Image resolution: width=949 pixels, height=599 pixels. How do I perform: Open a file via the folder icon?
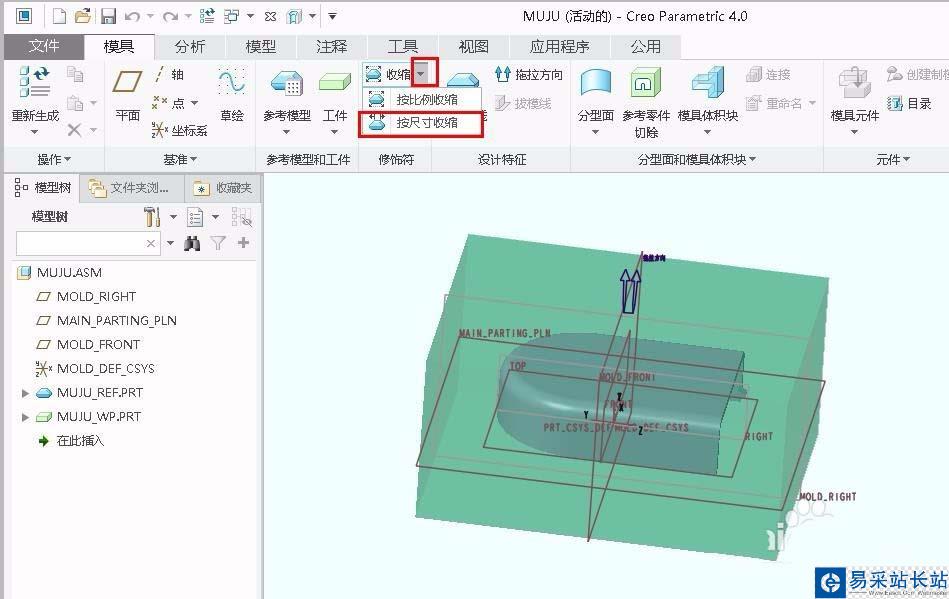pyautogui.click(x=82, y=16)
